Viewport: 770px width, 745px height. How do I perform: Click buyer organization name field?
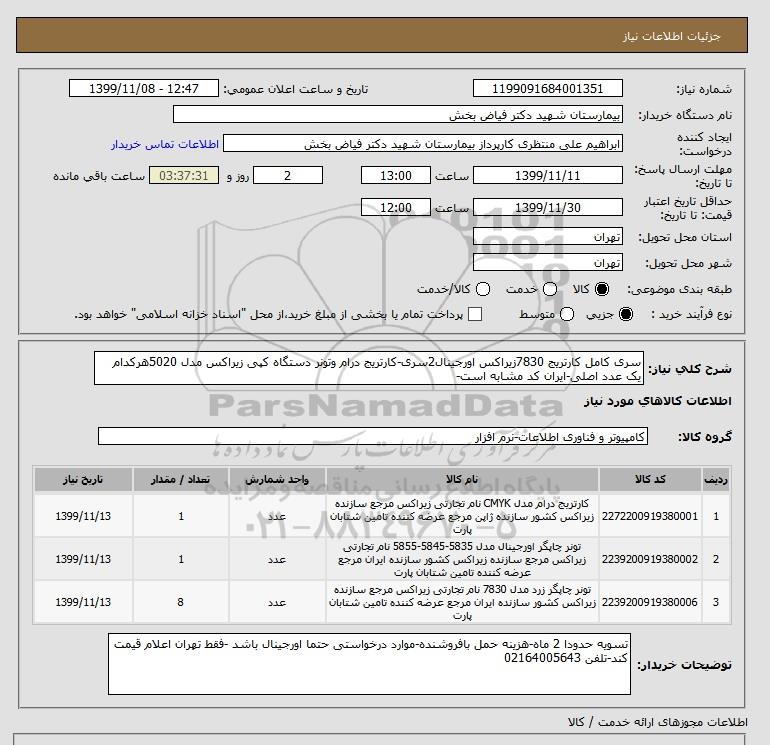pos(398,115)
